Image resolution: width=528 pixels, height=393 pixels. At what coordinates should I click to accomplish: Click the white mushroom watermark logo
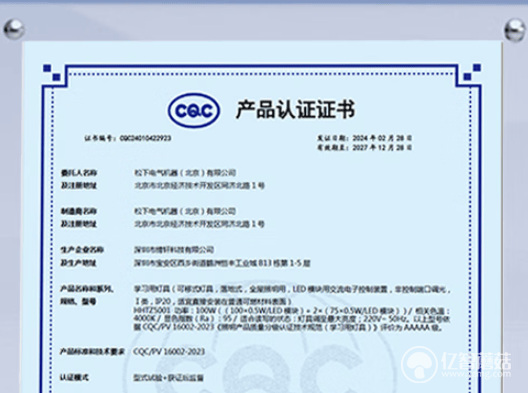tap(419, 364)
